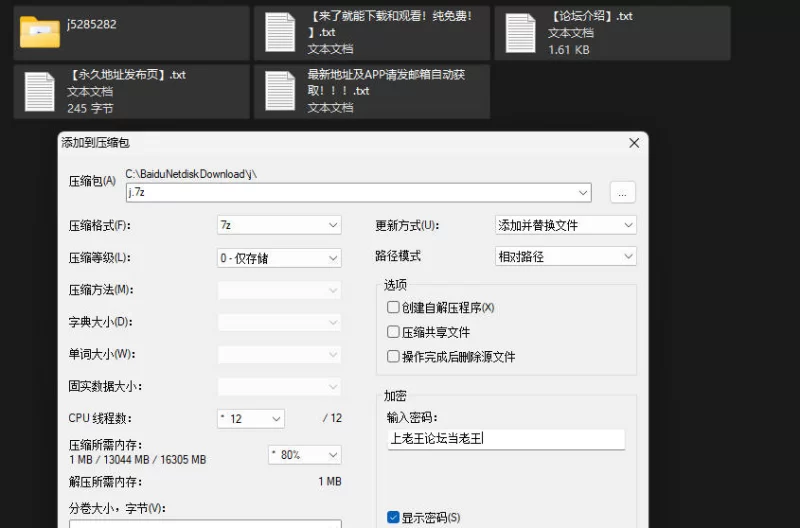This screenshot has width=800, height=528.
Task: Open the 压缩等级 dropdown showing 0 - 仅存储
Action: (279, 258)
